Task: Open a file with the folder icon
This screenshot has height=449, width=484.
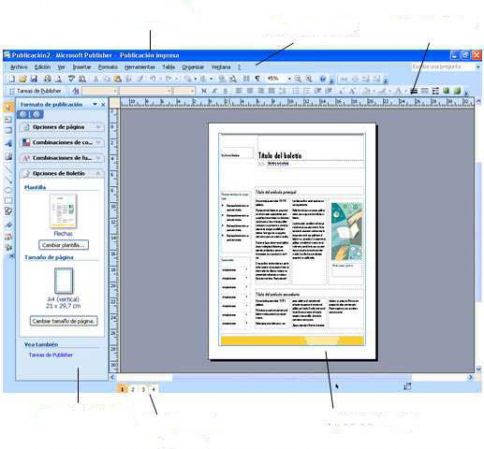Action: coord(22,79)
